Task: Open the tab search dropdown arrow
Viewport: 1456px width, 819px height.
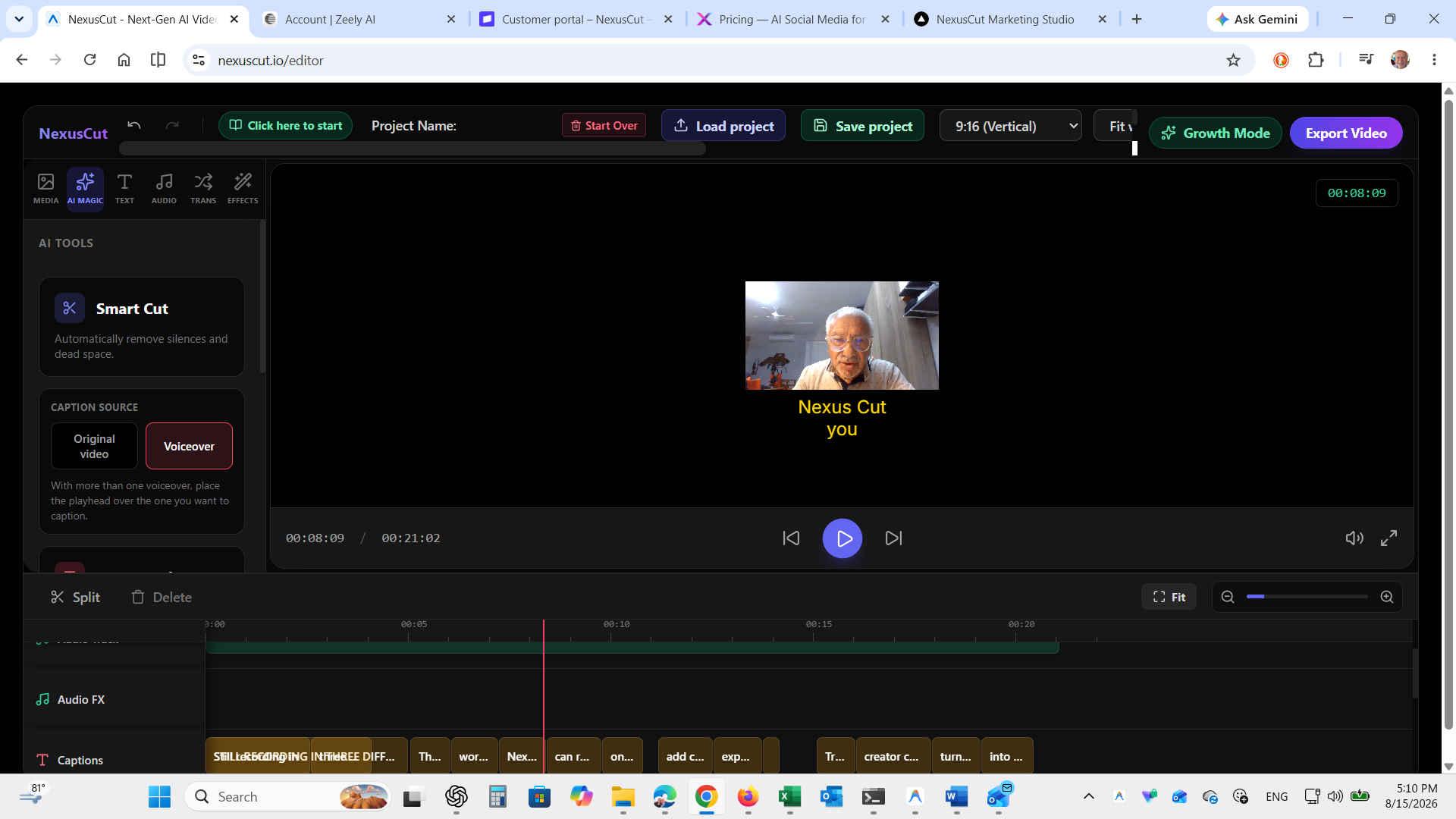Action: [19, 19]
